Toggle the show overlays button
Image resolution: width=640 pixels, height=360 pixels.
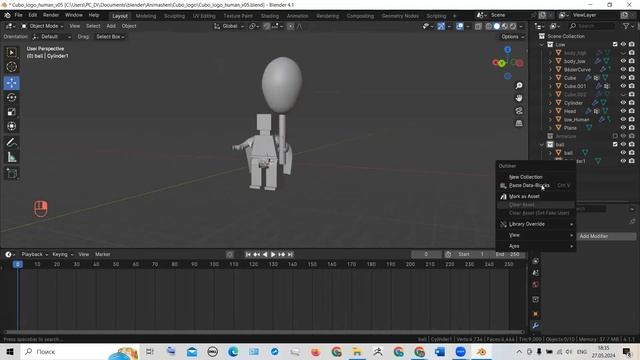click(460, 26)
